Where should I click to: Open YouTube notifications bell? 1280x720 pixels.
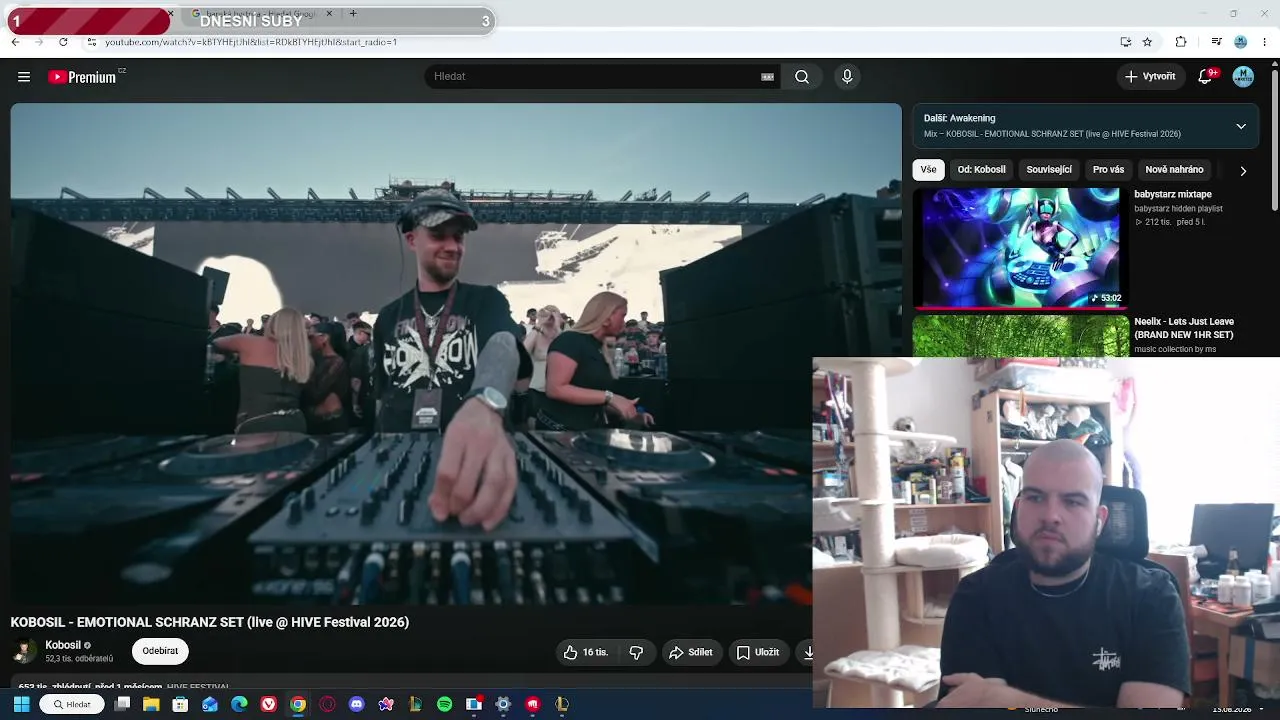[1206, 77]
